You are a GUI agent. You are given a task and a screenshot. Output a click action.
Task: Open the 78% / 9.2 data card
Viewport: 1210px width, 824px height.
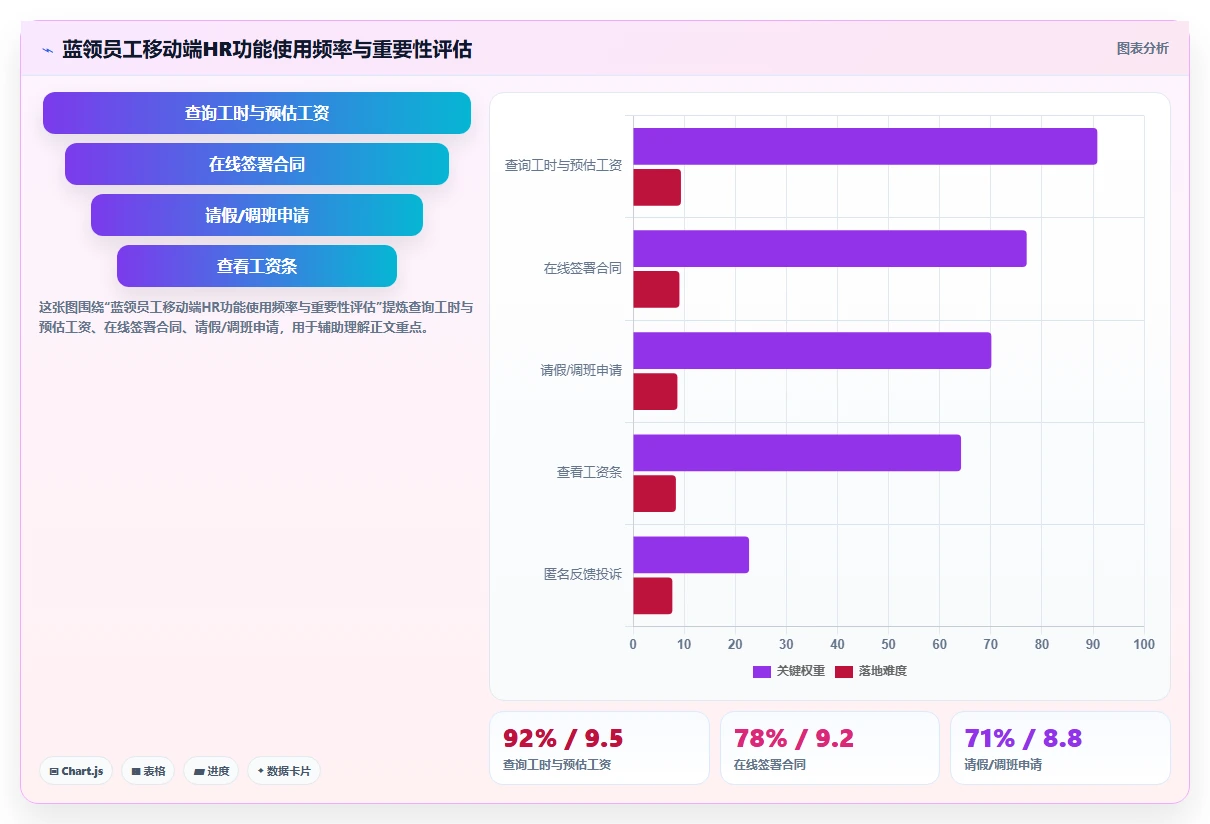coord(830,748)
